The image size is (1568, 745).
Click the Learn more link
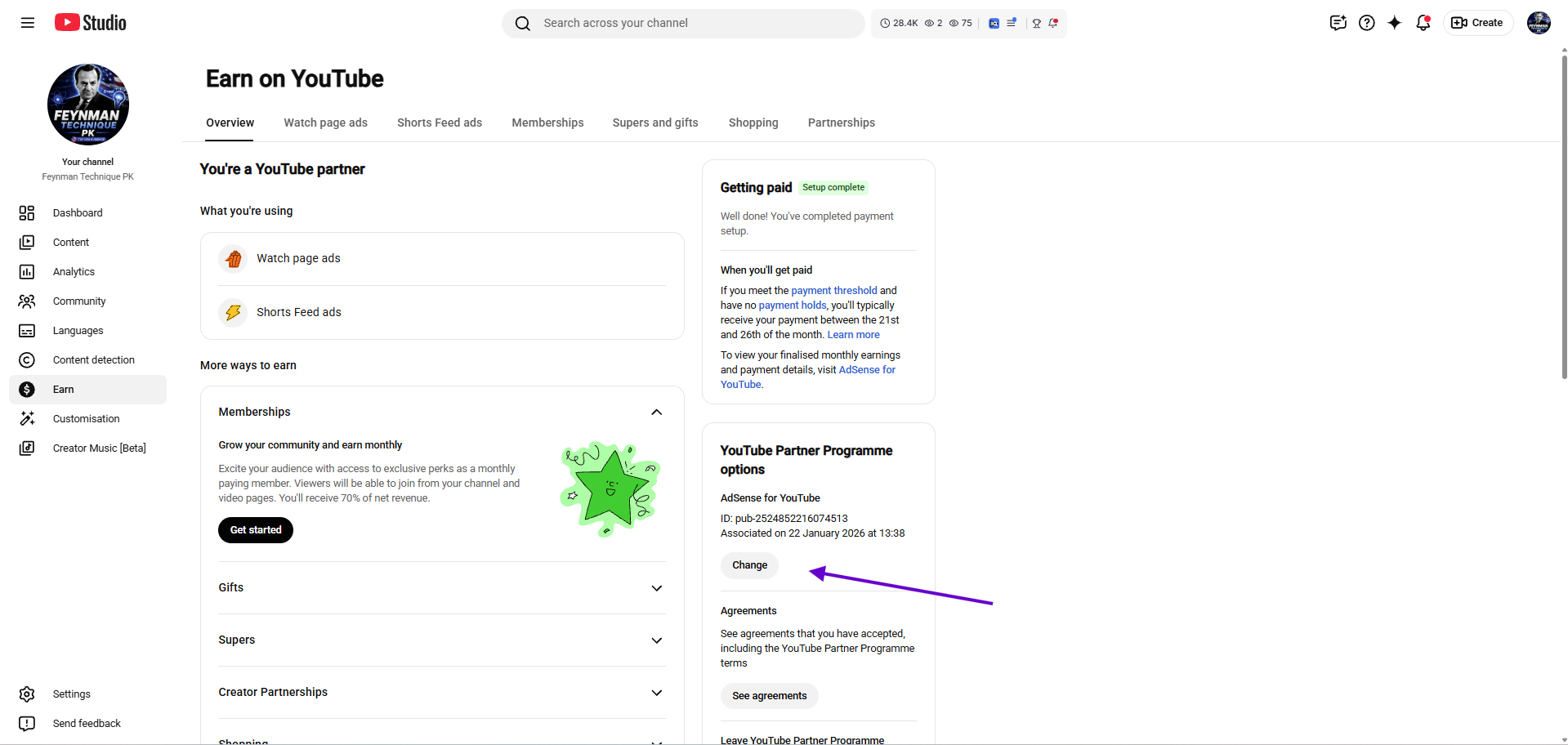pos(854,335)
